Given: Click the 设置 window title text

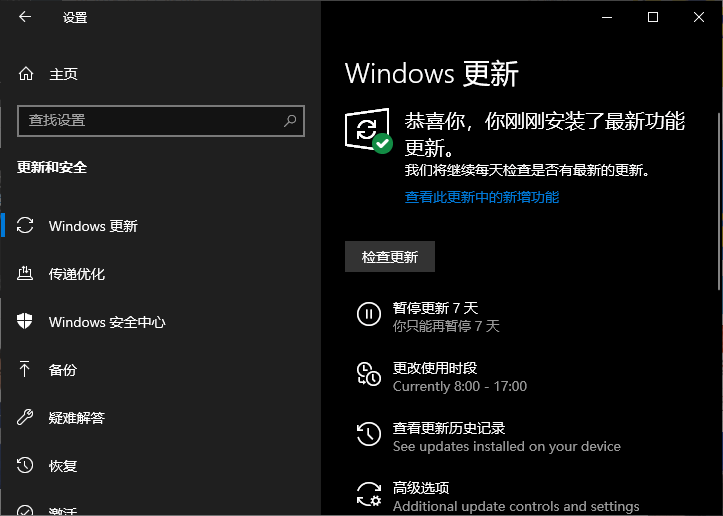Looking at the screenshot, I should (x=75, y=18).
